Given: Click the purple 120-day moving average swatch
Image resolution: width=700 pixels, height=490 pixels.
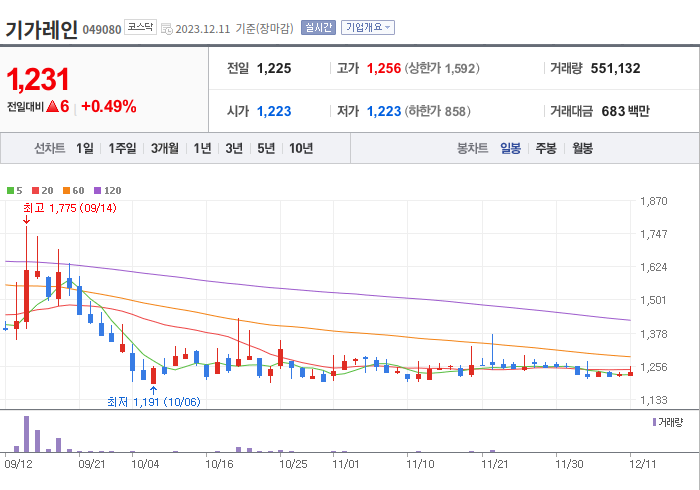Looking at the screenshot, I should pyautogui.click(x=97, y=191).
